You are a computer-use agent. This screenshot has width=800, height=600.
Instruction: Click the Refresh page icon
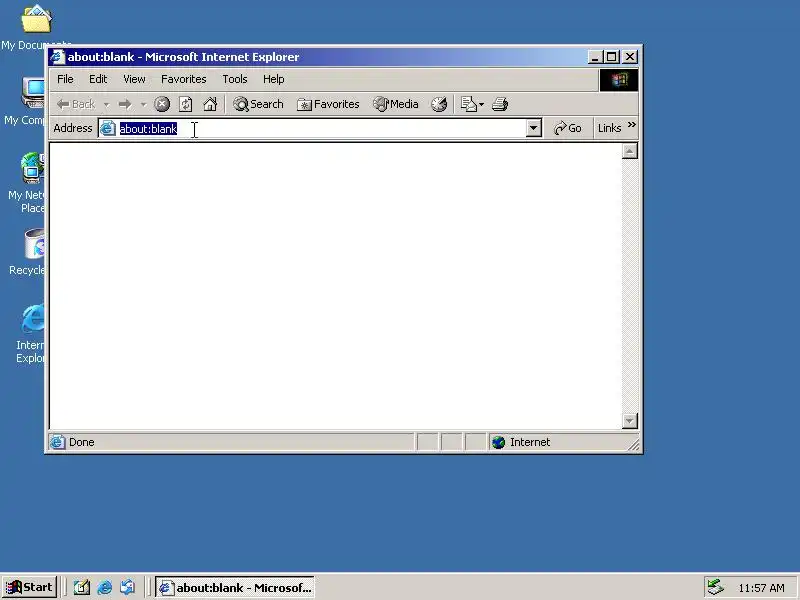pos(186,104)
